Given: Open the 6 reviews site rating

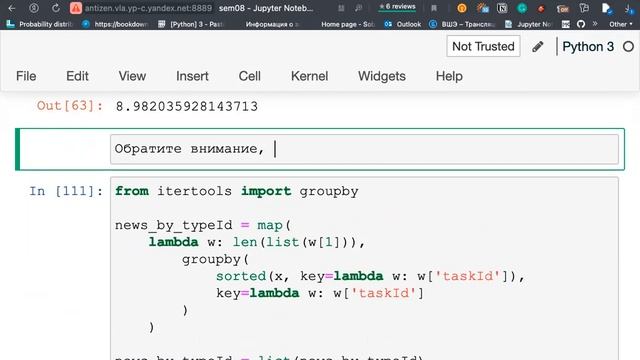Looking at the screenshot, I should click(x=397, y=7).
